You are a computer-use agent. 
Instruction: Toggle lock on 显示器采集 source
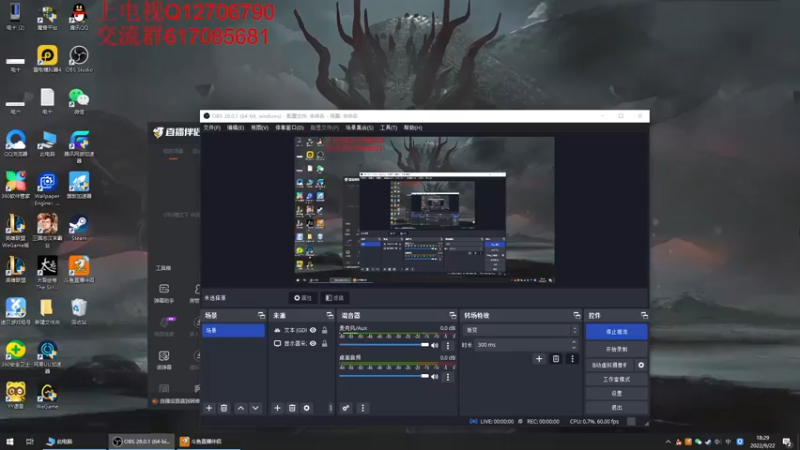(x=324, y=343)
